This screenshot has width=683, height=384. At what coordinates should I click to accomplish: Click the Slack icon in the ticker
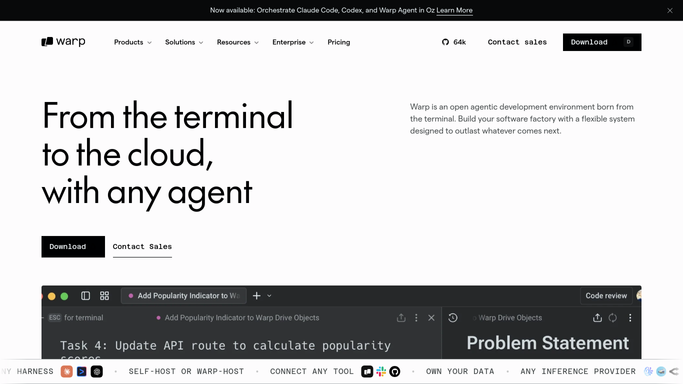[381, 371]
